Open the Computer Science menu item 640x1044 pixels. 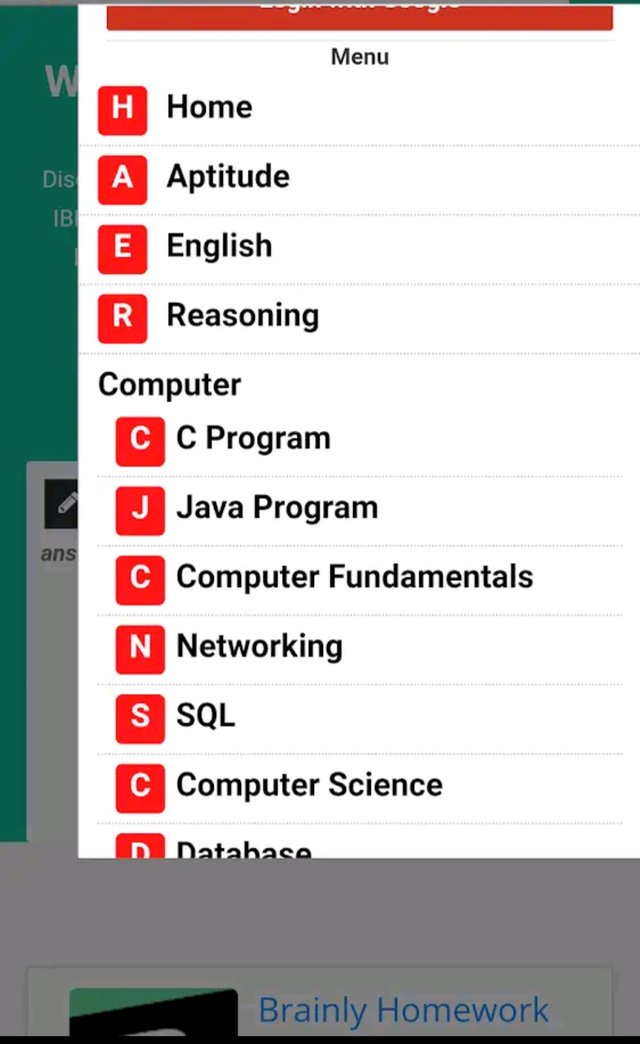coord(309,785)
